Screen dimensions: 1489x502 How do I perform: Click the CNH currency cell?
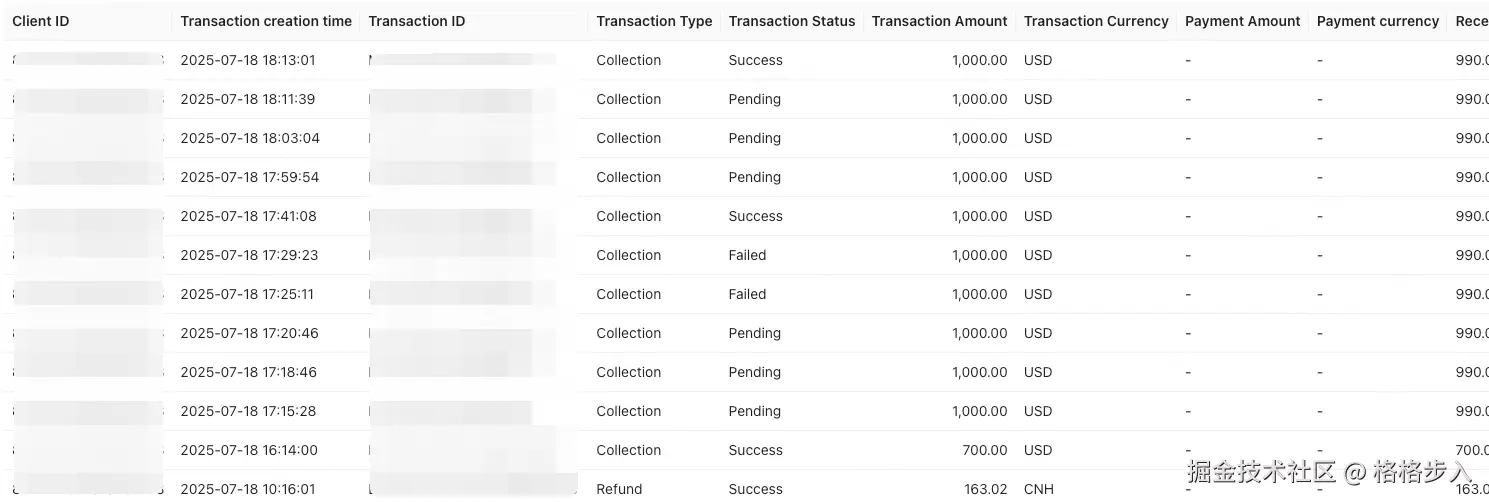pos(1038,489)
